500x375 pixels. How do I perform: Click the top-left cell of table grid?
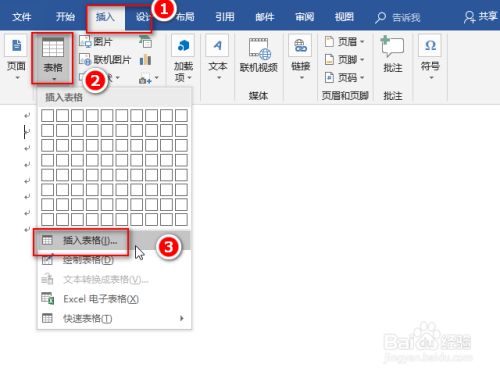click(x=47, y=116)
